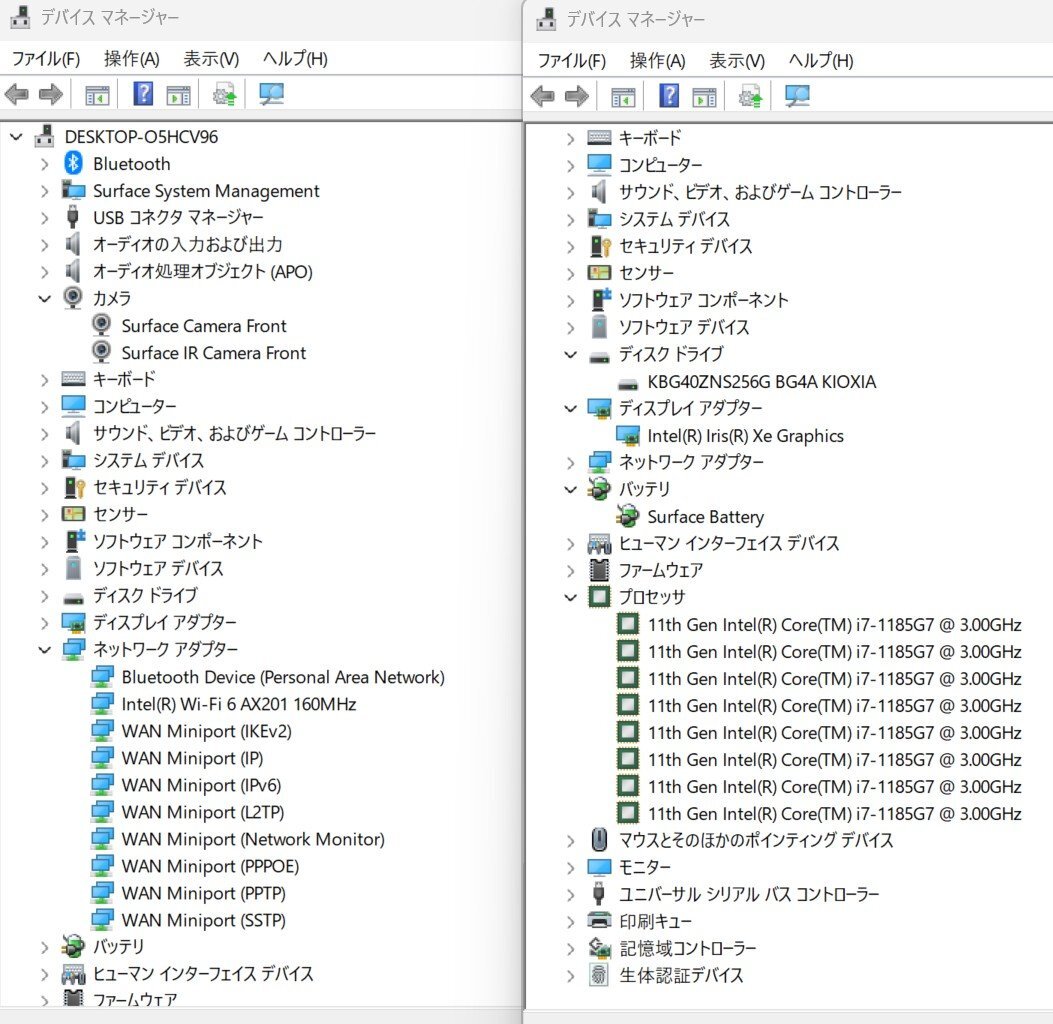Click the help question-mark icon in right window toolbar
The width and height of the screenshot is (1053, 1024).
[669, 96]
